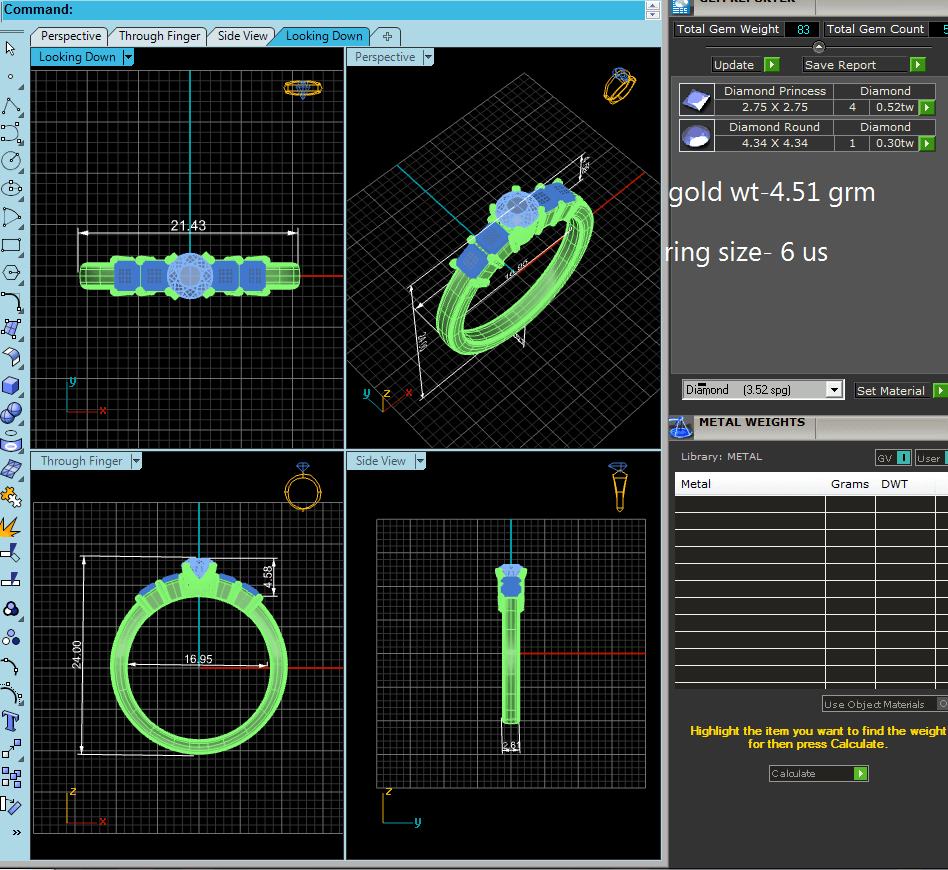Click the gem reporter slider handle
Image resolution: width=948 pixels, height=870 pixels.
[x=819, y=47]
